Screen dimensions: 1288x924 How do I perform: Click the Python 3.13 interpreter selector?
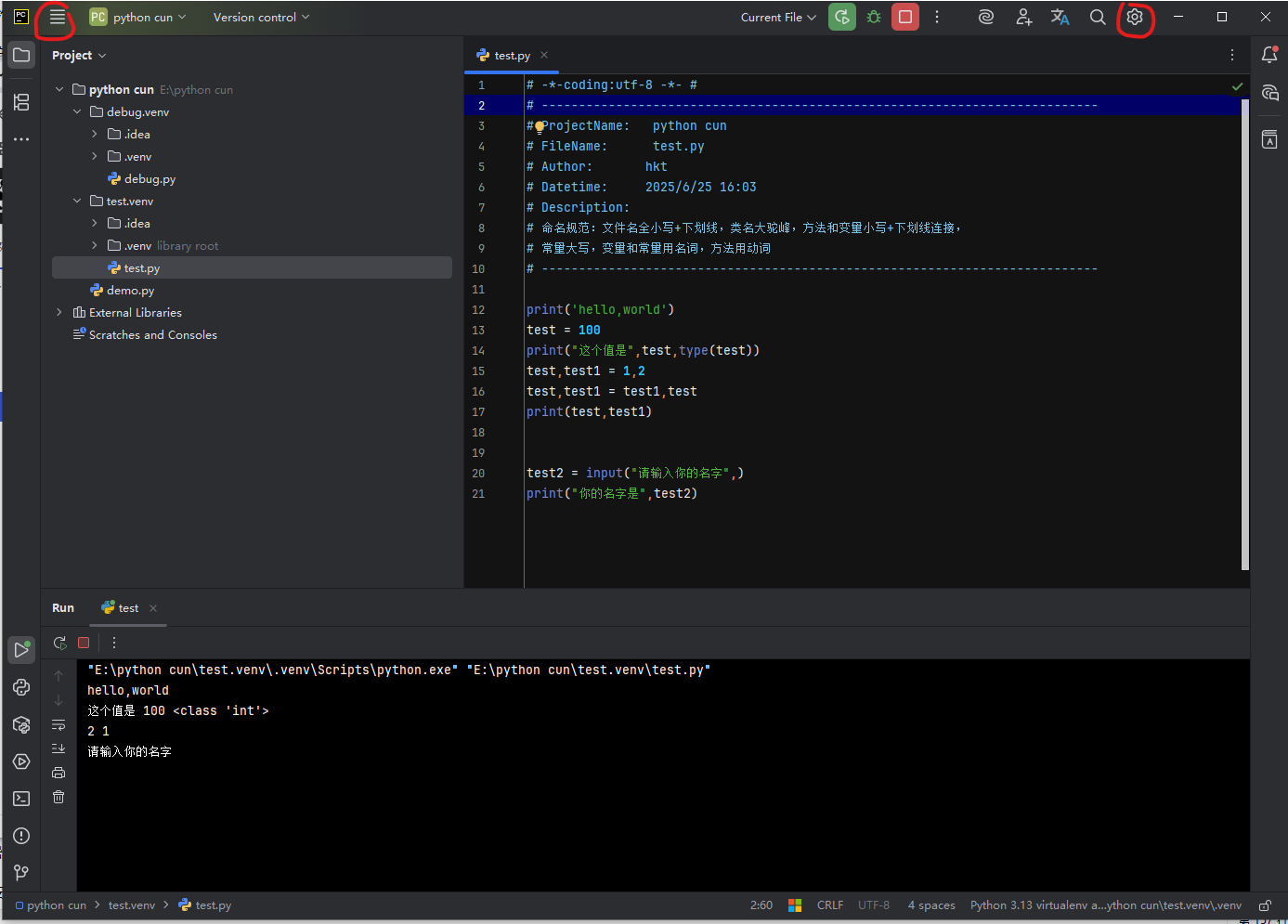(x=1105, y=905)
